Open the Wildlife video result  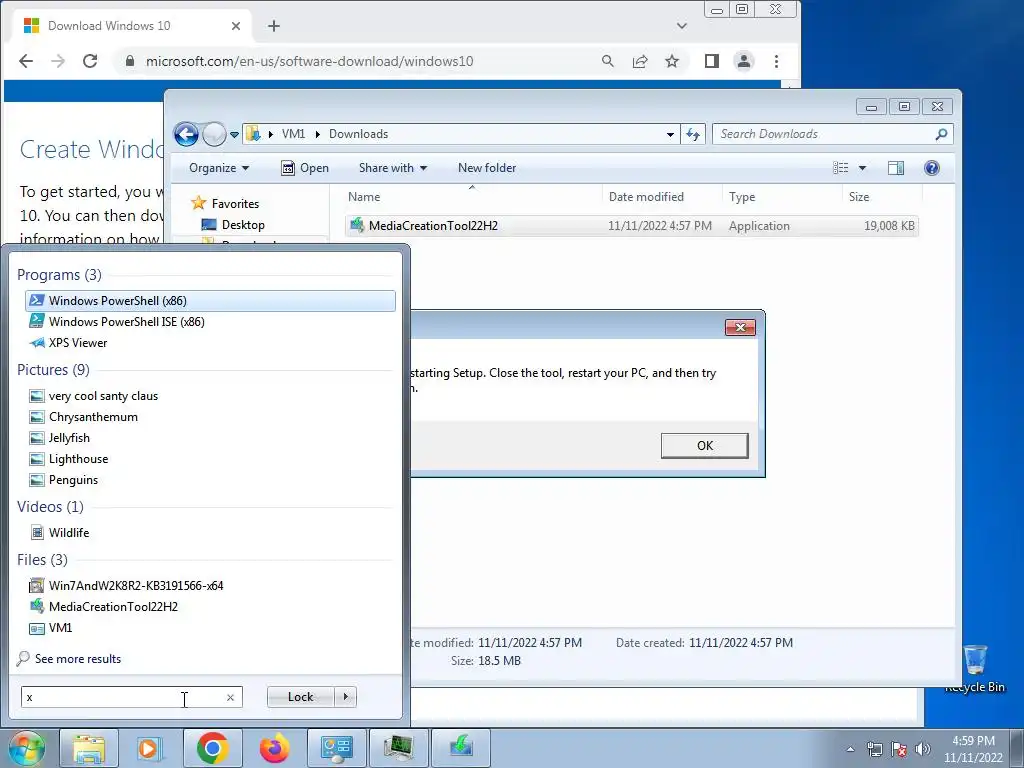(59, 532)
